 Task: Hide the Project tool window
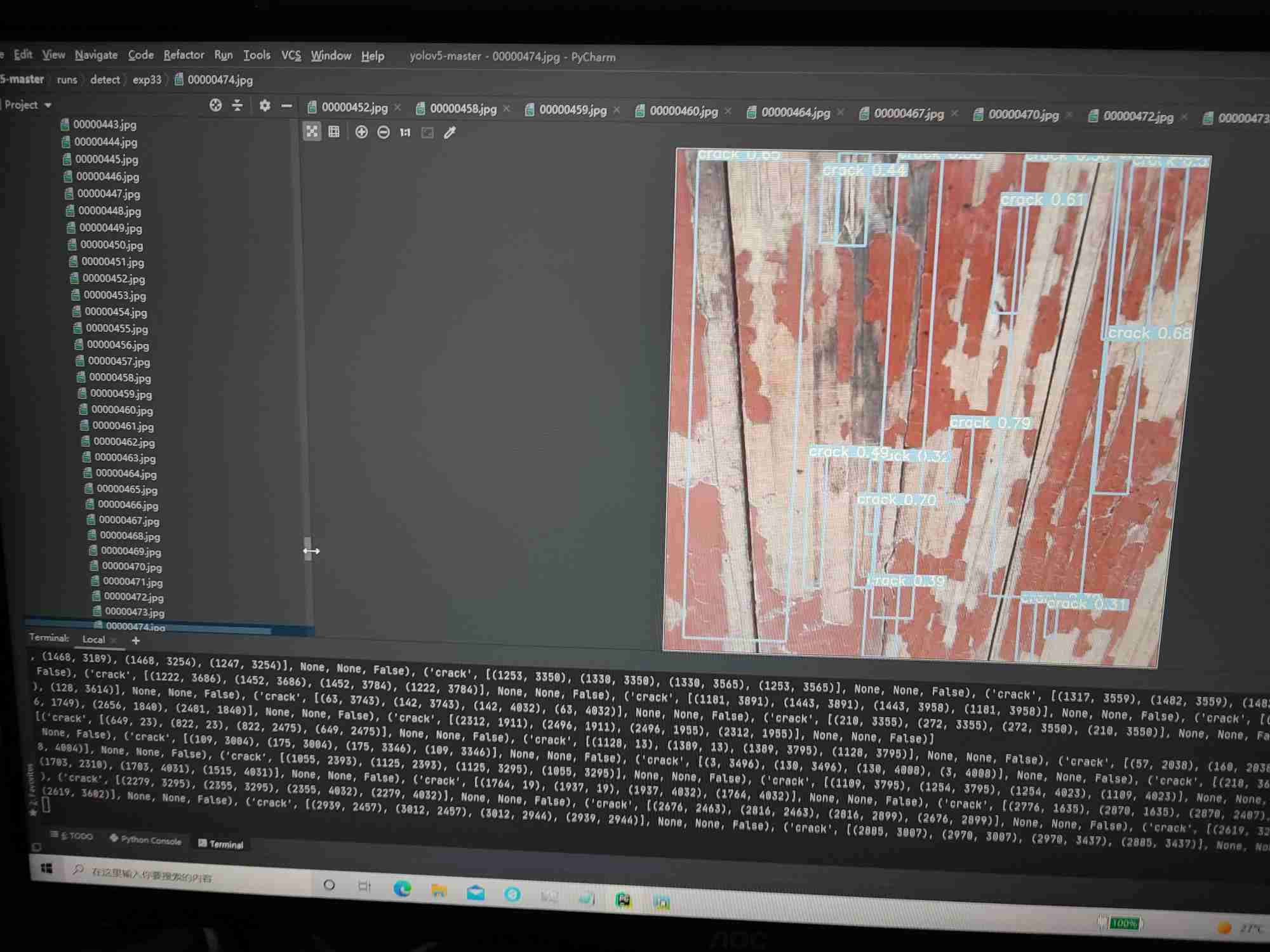[x=287, y=106]
